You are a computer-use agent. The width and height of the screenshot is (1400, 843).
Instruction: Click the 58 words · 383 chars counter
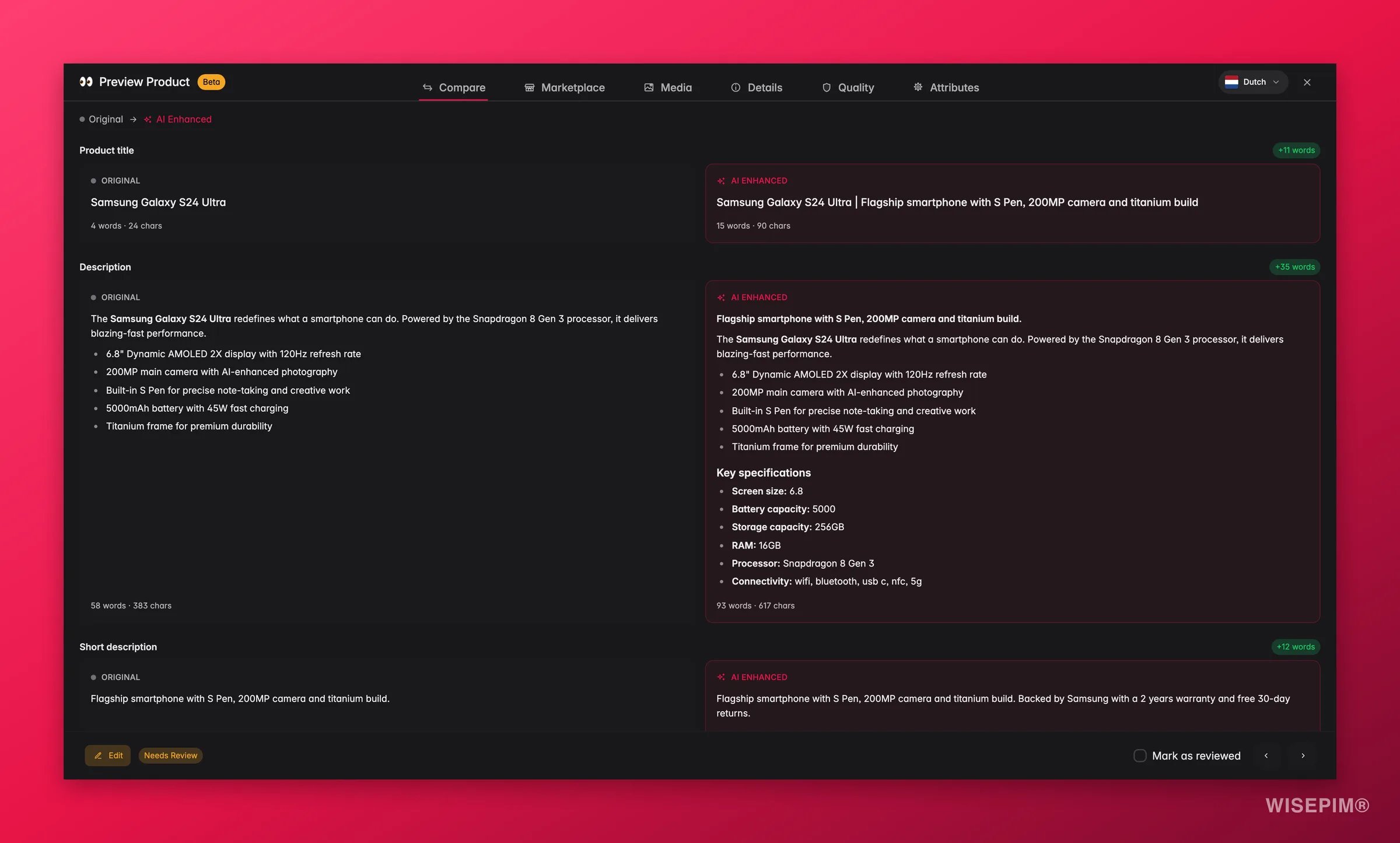click(131, 606)
